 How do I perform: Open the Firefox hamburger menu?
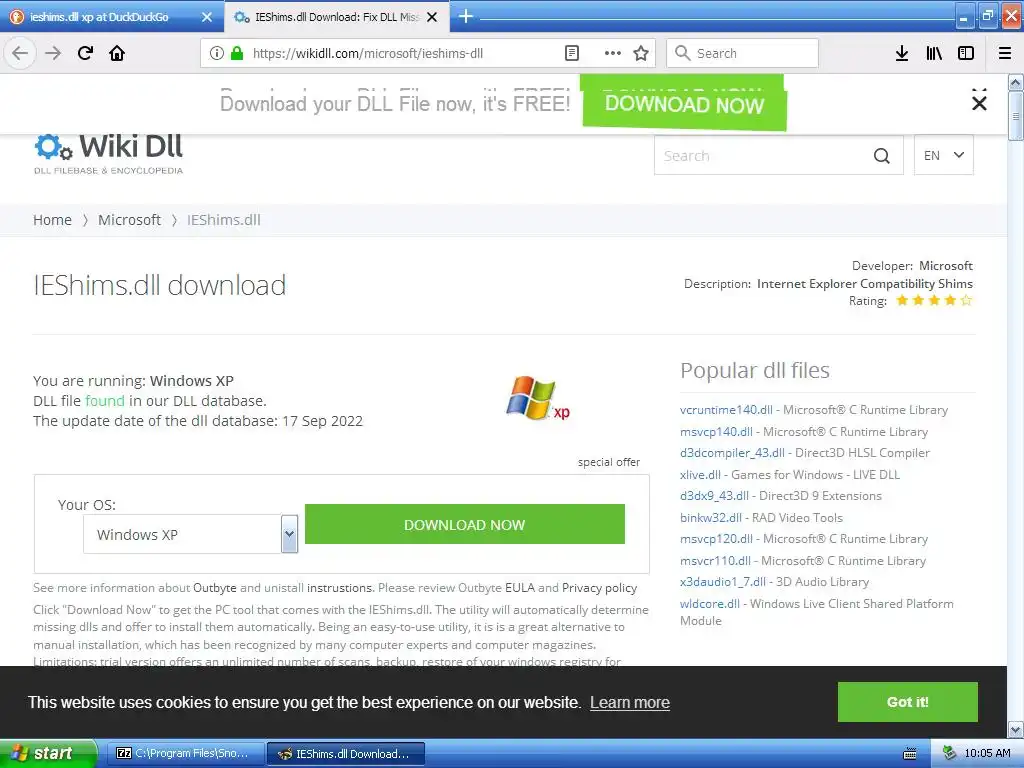1005,53
